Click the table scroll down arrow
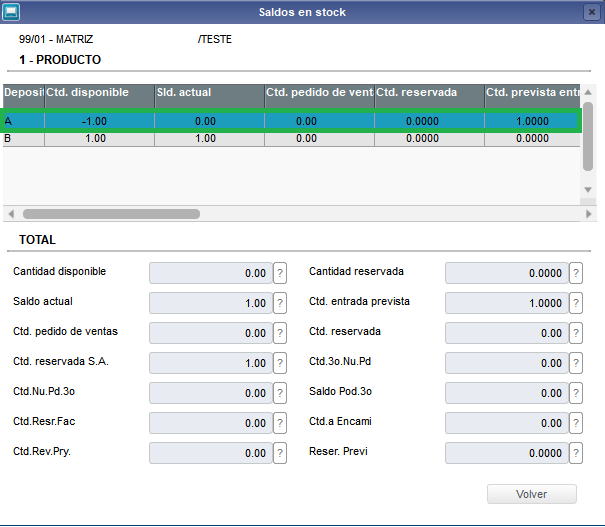Image resolution: width=605 pixels, height=527 pixels. [588, 190]
